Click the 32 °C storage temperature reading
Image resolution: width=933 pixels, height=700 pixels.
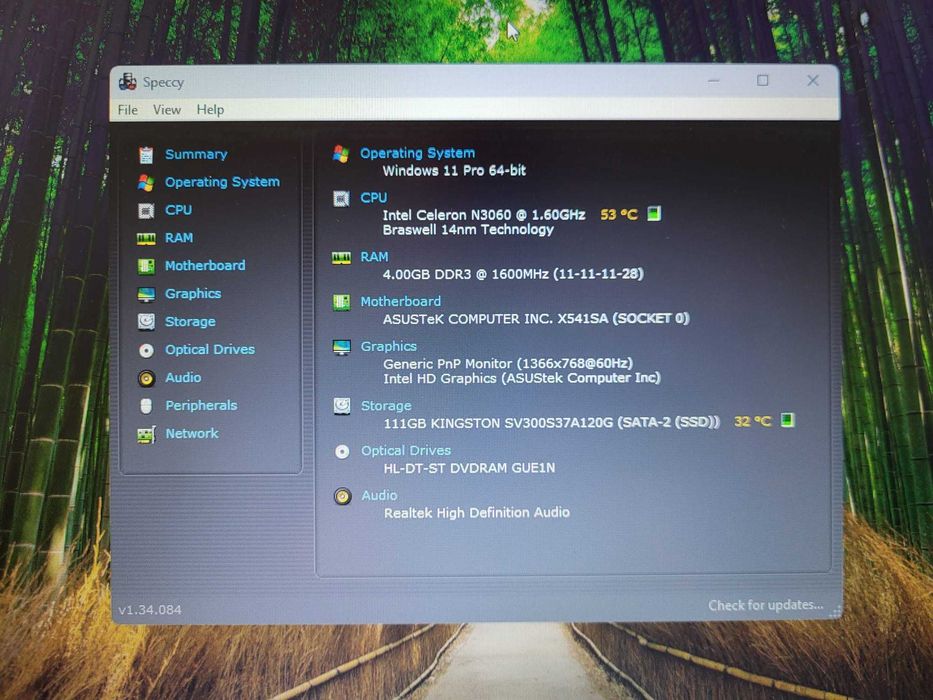click(752, 421)
